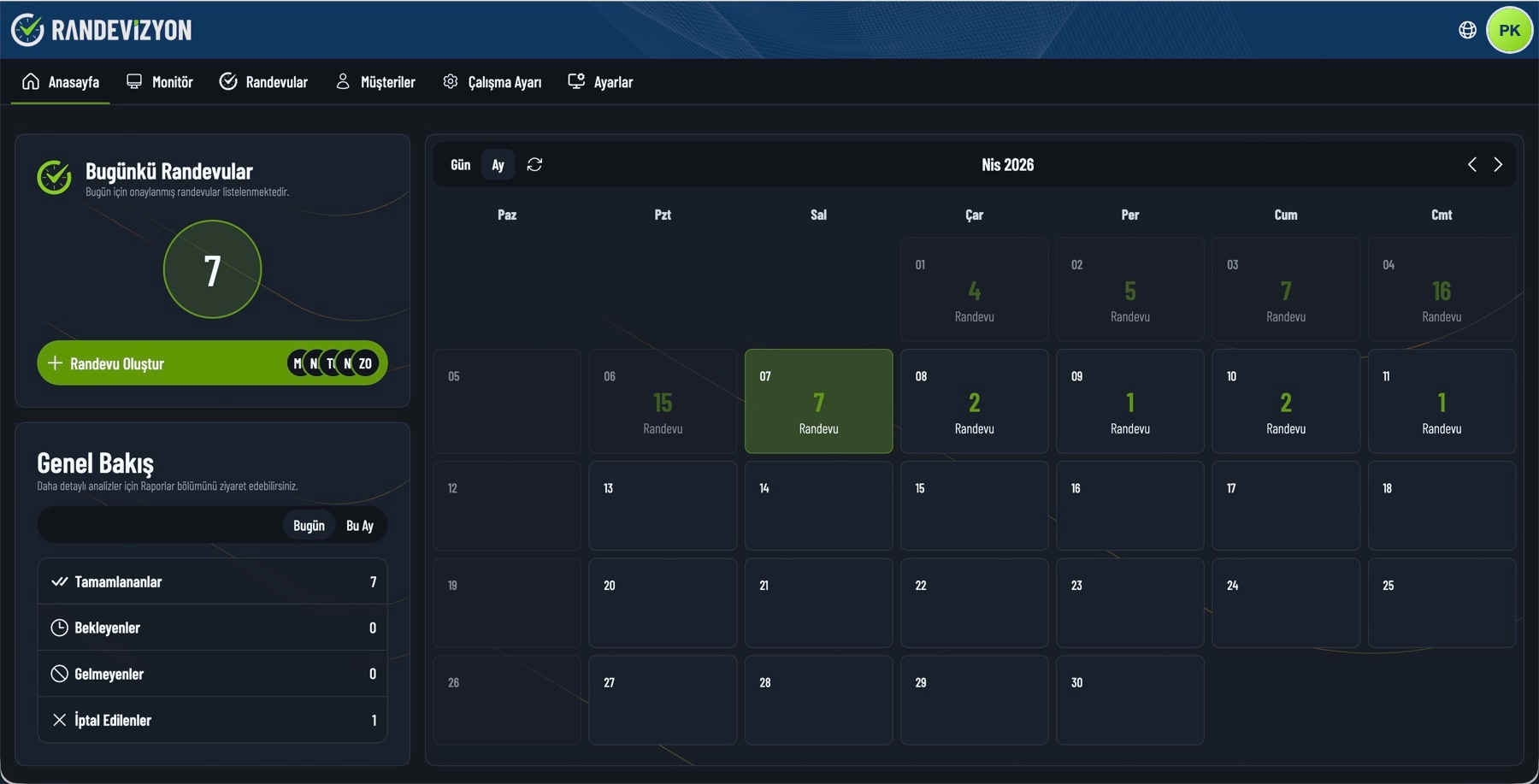
Task: Click the Bekleyenler clock icon
Action: [59, 628]
